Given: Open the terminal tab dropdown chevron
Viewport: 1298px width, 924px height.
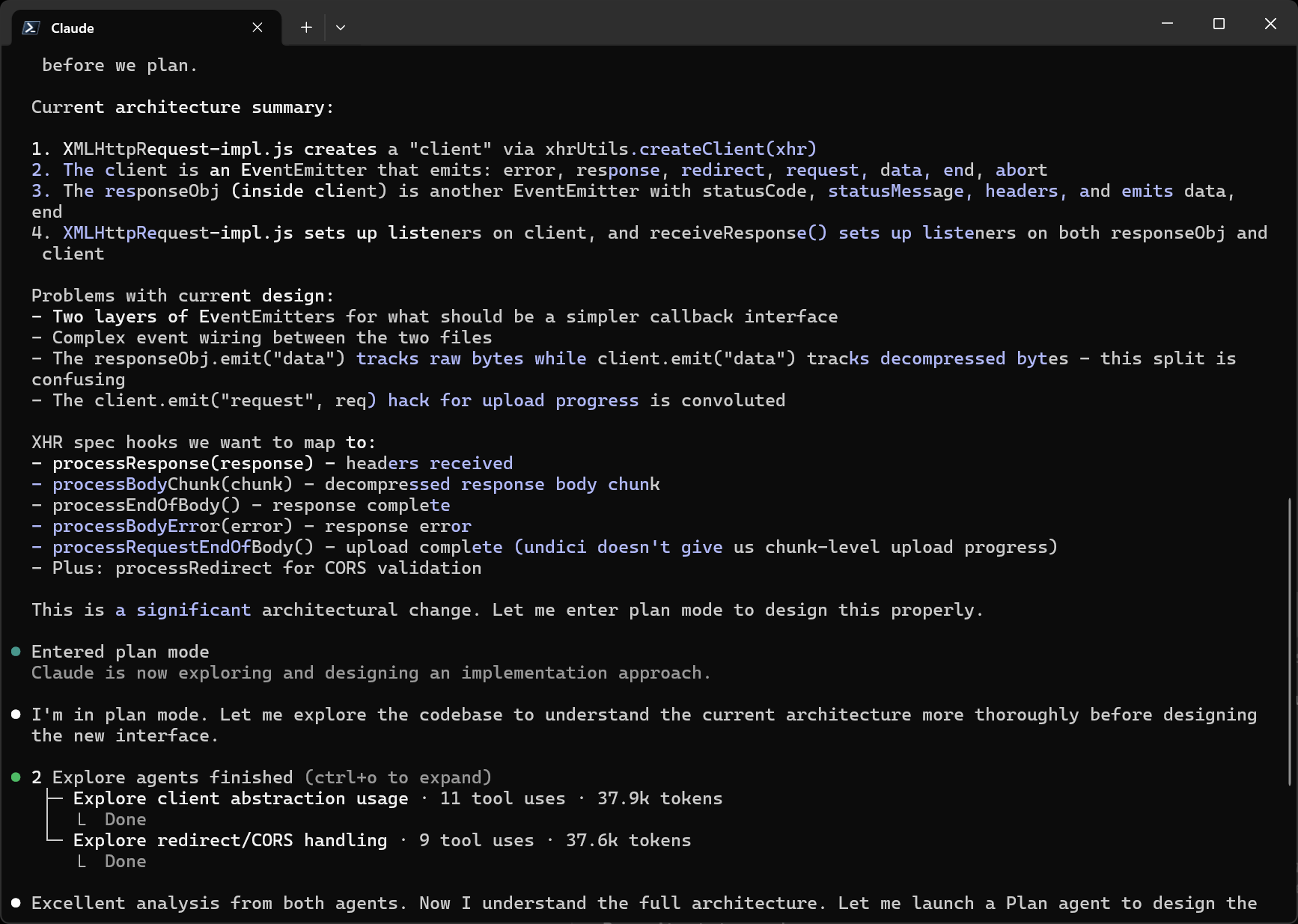Looking at the screenshot, I should (x=341, y=27).
